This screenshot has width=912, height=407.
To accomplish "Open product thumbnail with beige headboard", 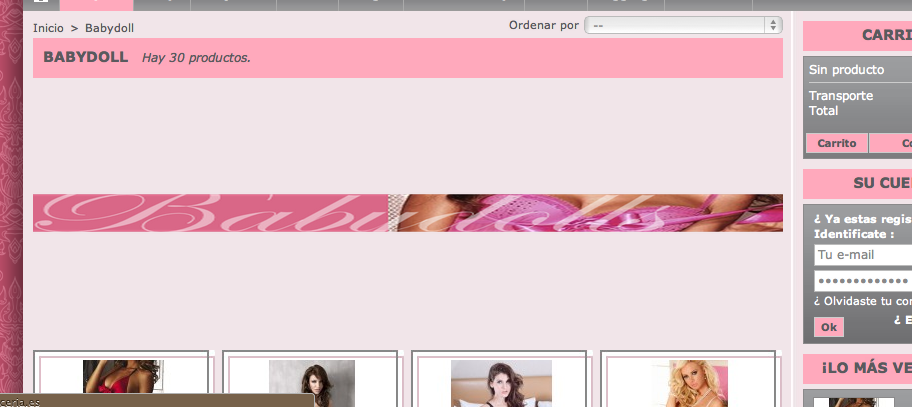I will click(x=501, y=383).
